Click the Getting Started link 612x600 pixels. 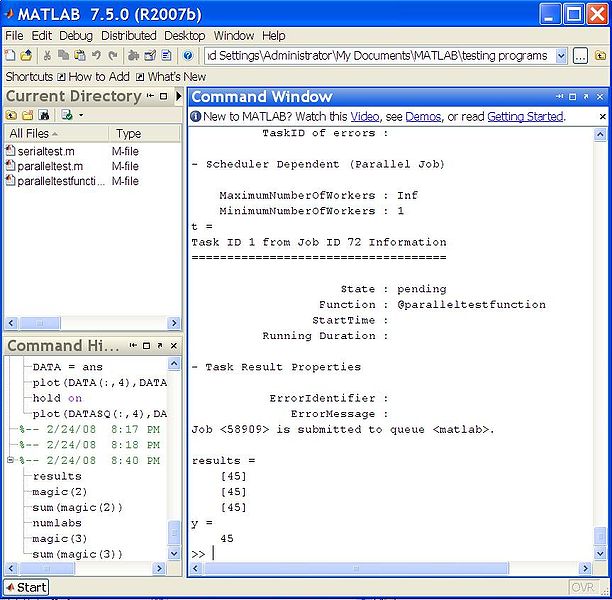click(525, 116)
